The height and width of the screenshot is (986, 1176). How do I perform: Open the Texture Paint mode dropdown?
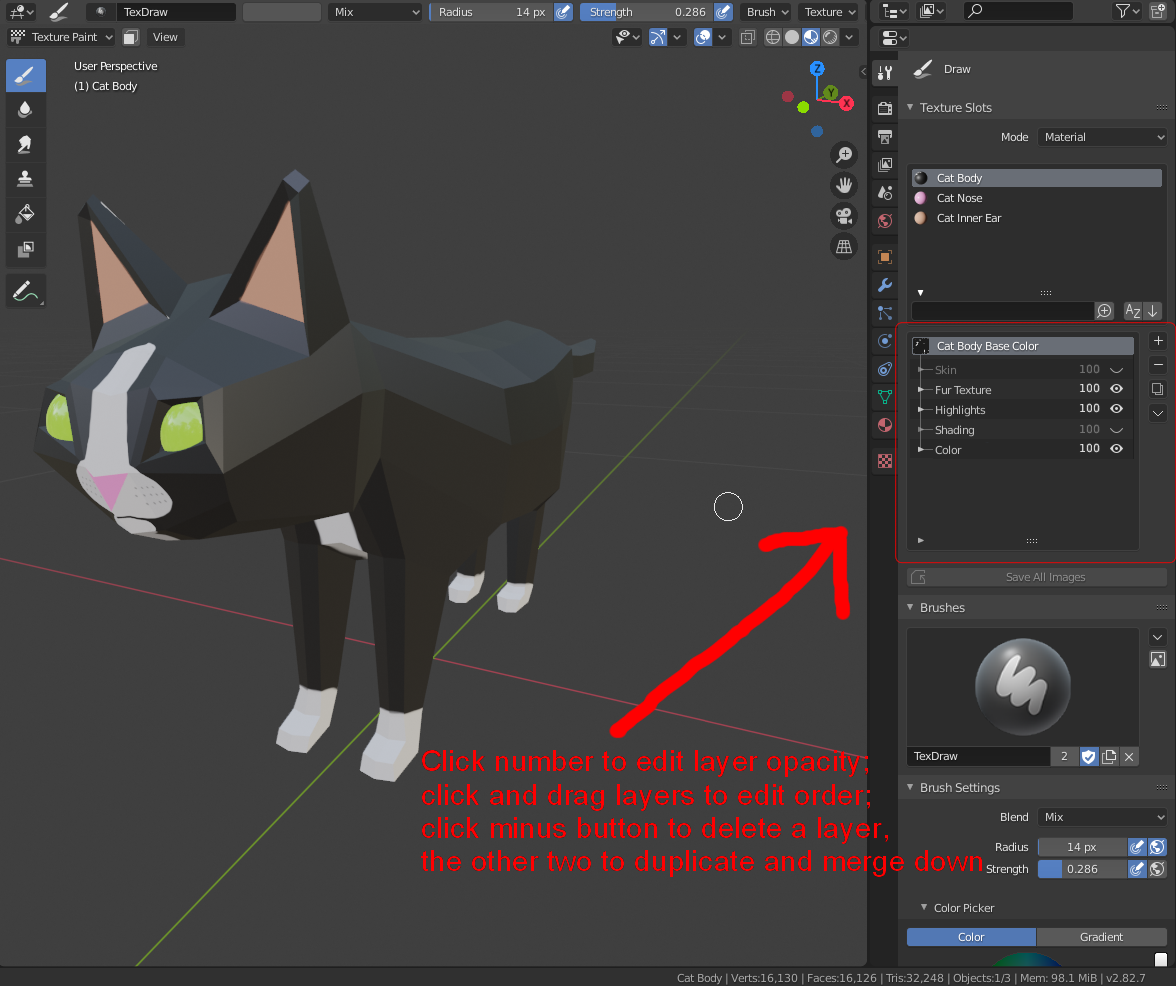tap(62, 37)
